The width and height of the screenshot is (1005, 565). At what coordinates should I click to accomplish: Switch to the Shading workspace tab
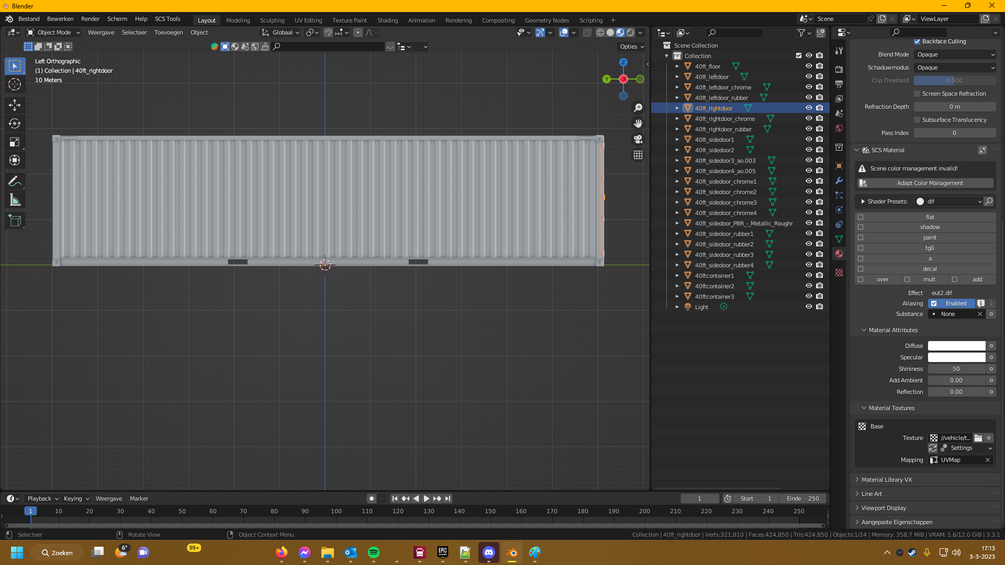click(x=387, y=20)
